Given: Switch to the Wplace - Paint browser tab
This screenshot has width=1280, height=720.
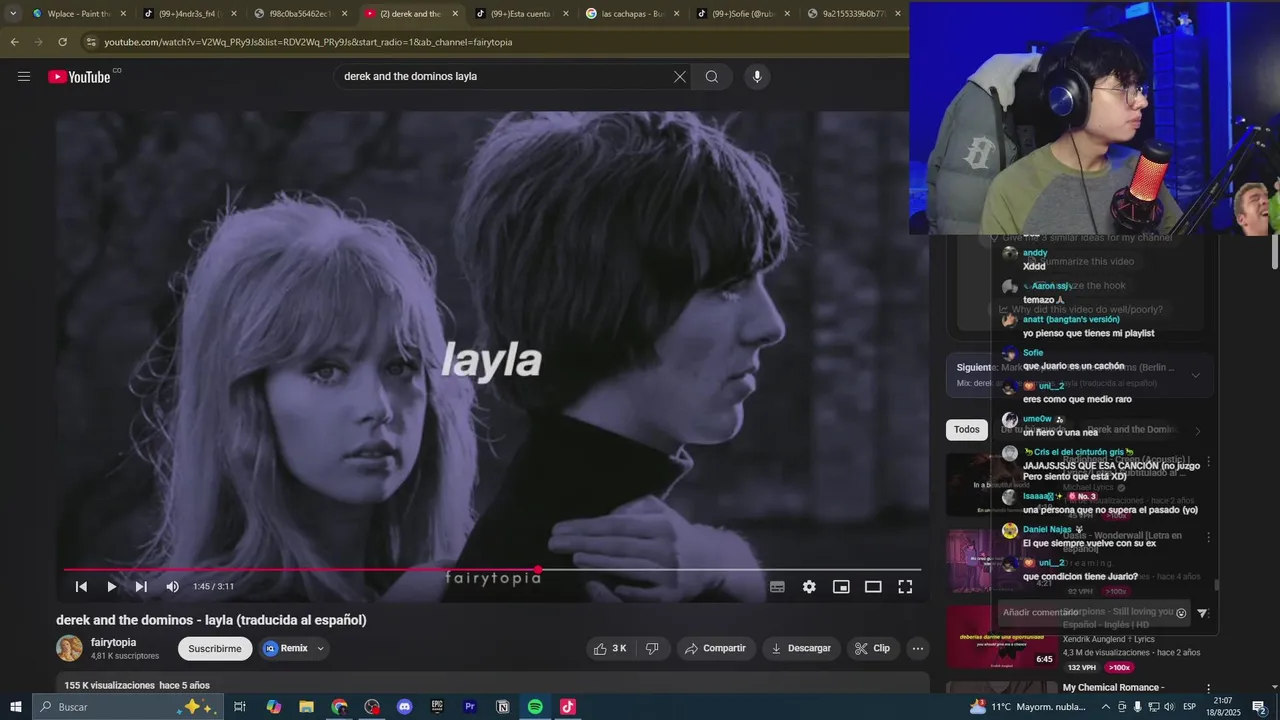Looking at the screenshot, I should click(79, 14).
